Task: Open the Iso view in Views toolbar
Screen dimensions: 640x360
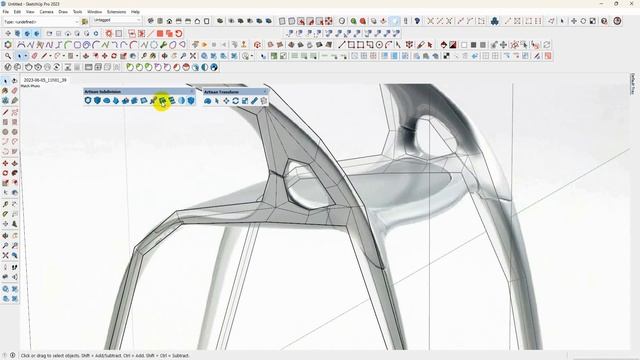Action: (151, 21)
